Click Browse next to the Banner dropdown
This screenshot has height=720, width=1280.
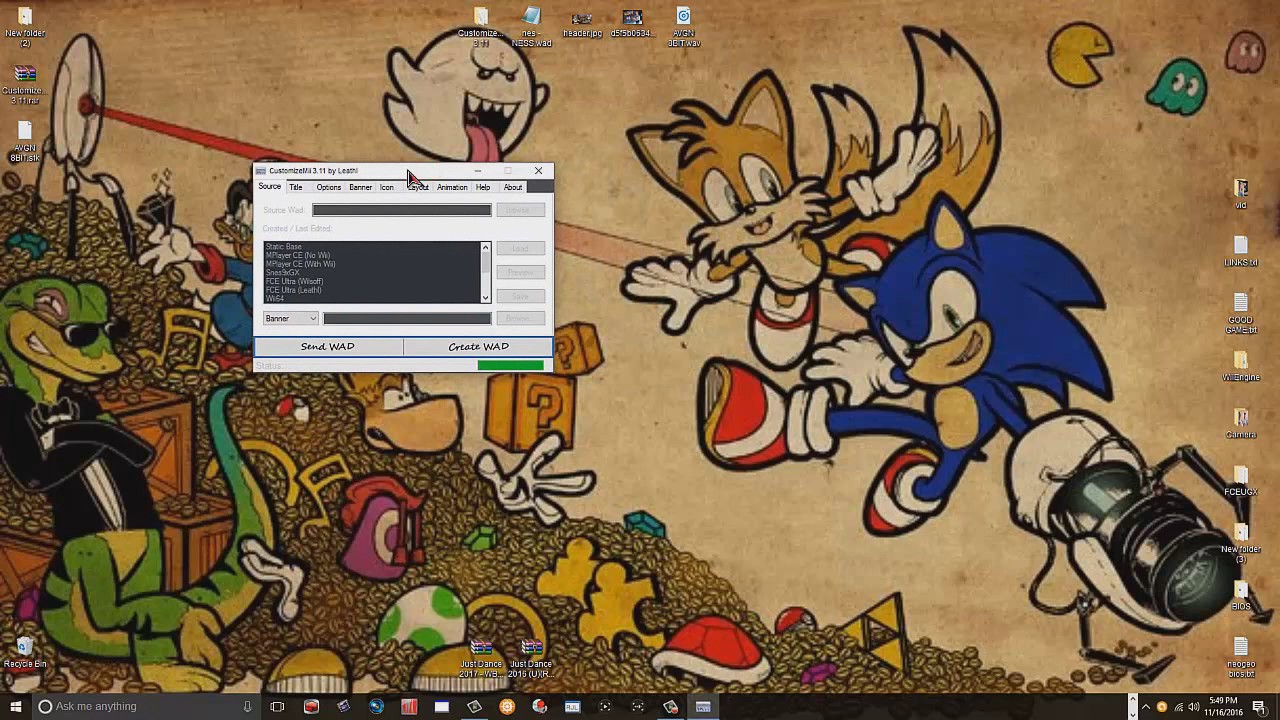[520, 318]
